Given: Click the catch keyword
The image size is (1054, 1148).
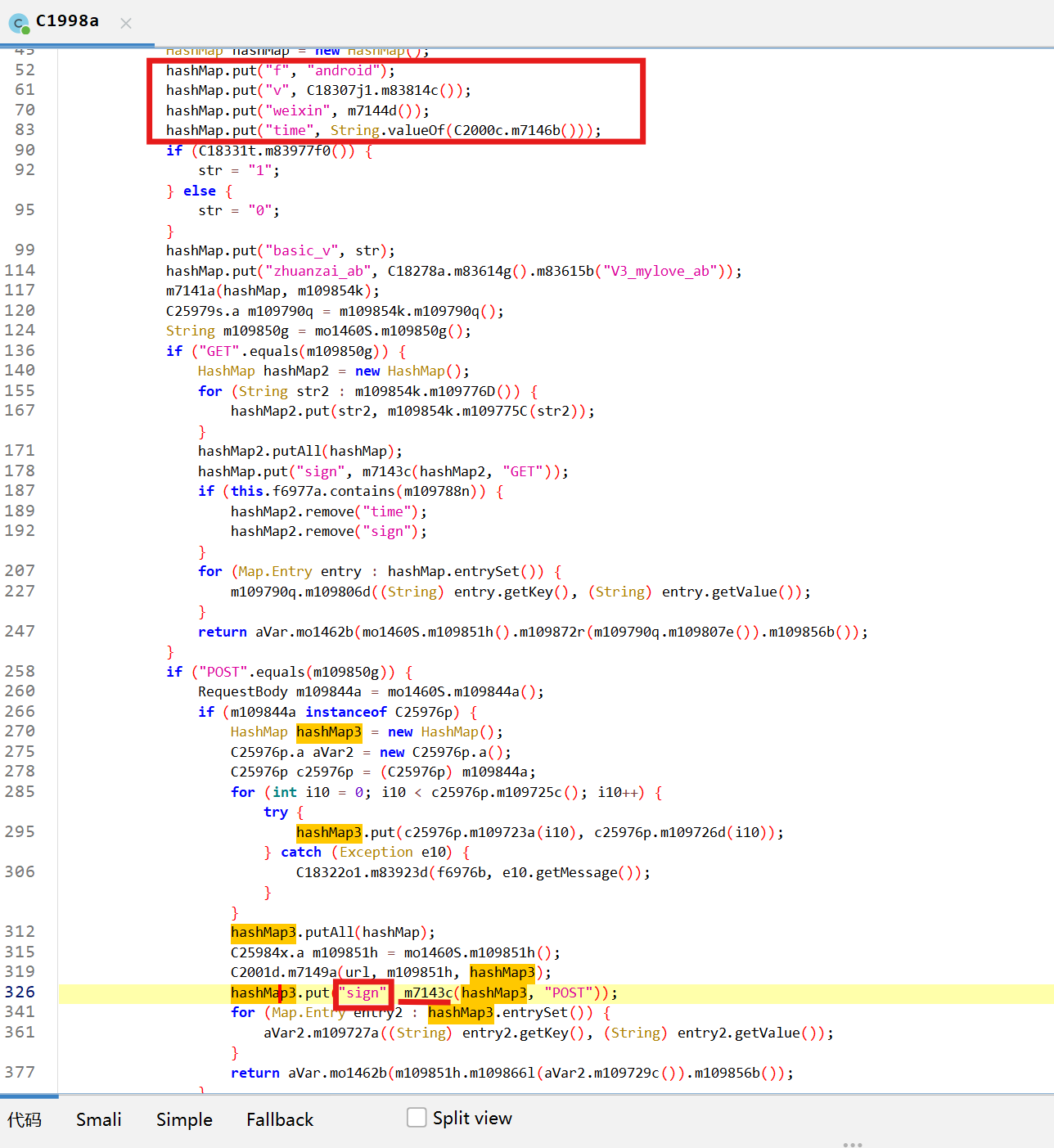Looking at the screenshot, I should tap(301, 853).
